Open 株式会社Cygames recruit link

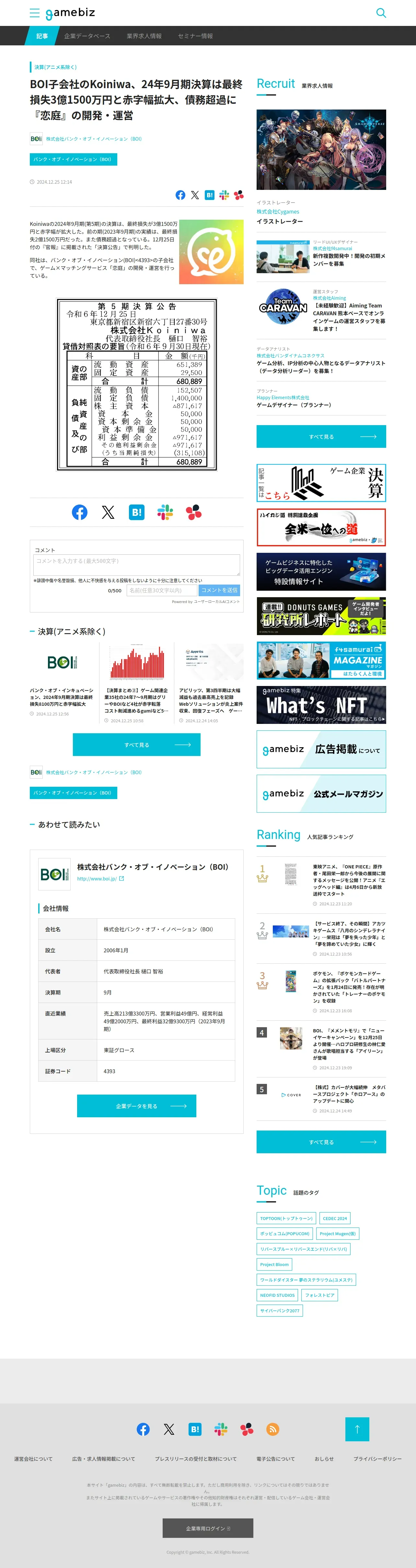coord(278,212)
